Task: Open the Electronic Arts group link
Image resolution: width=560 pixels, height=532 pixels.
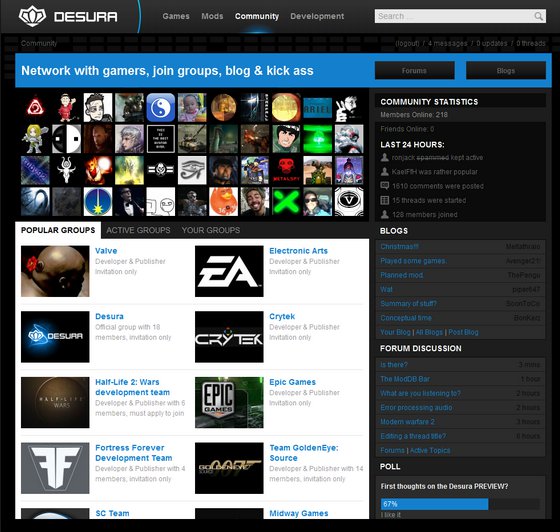Action: pos(298,251)
